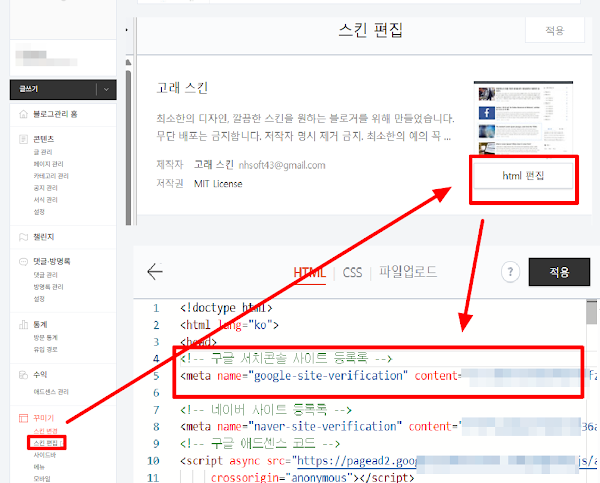This screenshot has width=600, height=483.
Task: Go back with the left arrow icon
Action: [x=155, y=272]
